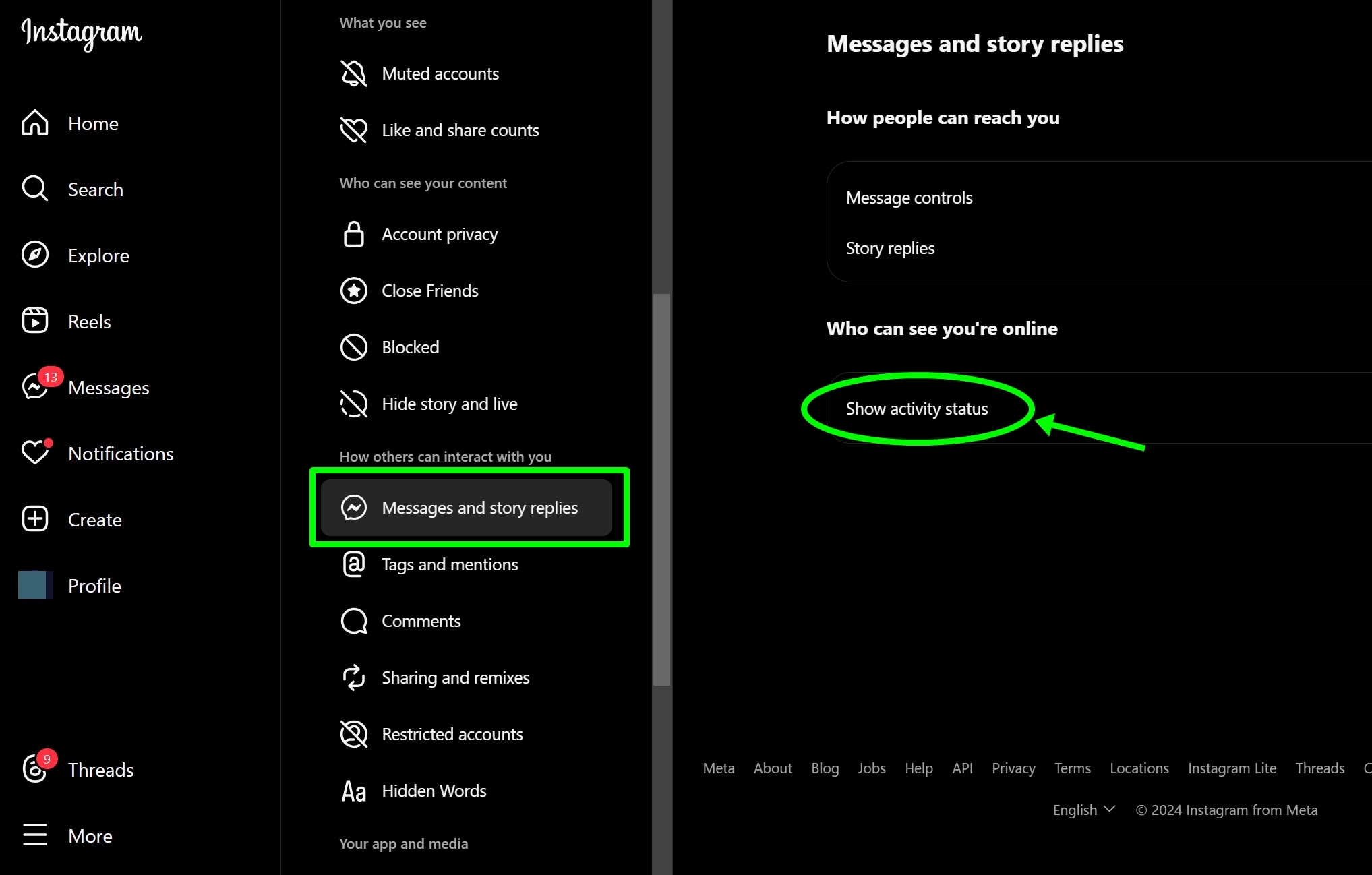Open Like and share counts settings
The image size is (1372, 875).
(467, 130)
